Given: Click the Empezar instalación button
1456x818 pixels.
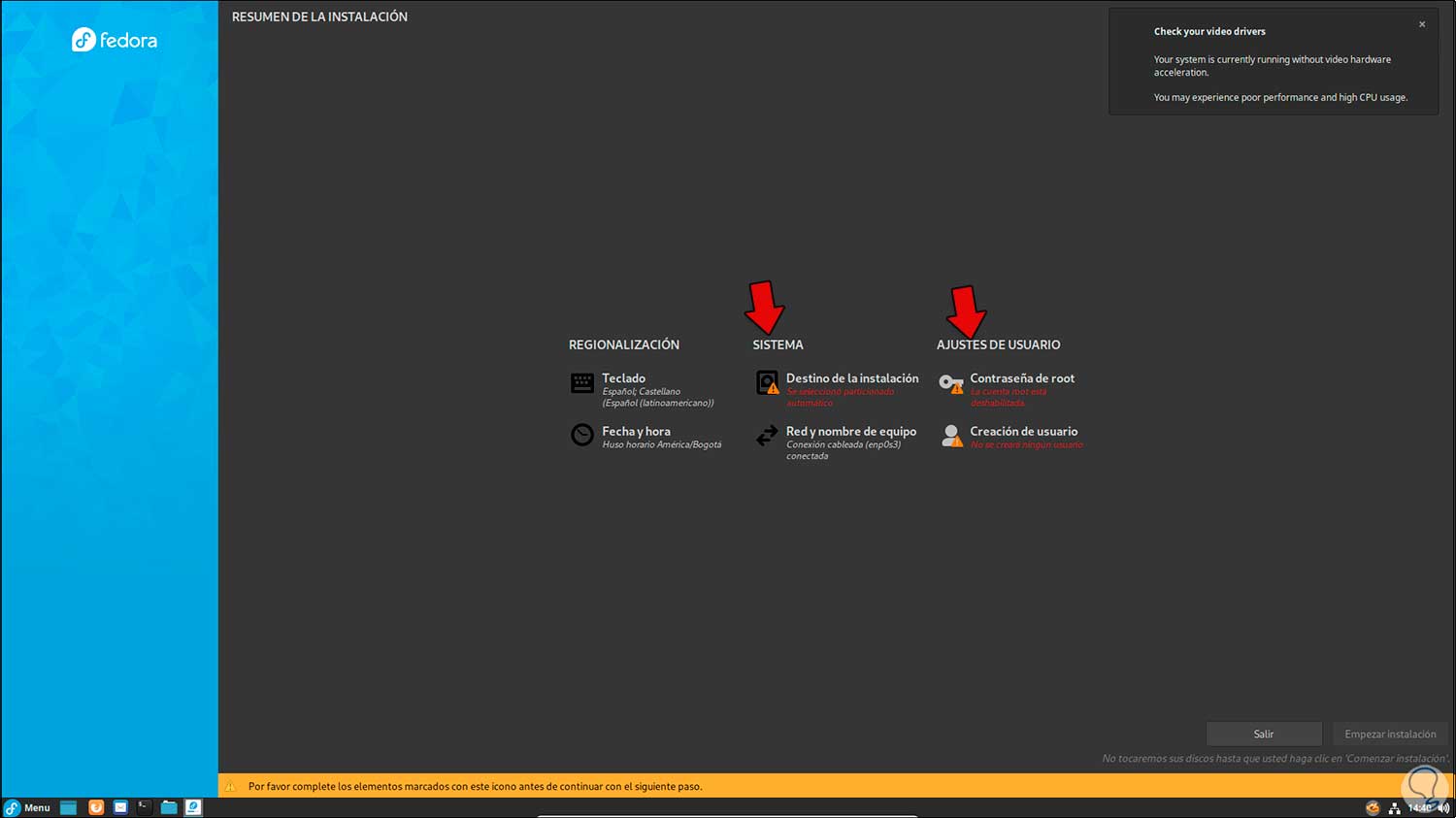Looking at the screenshot, I should pyautogui.click(x=1390, y=735).
